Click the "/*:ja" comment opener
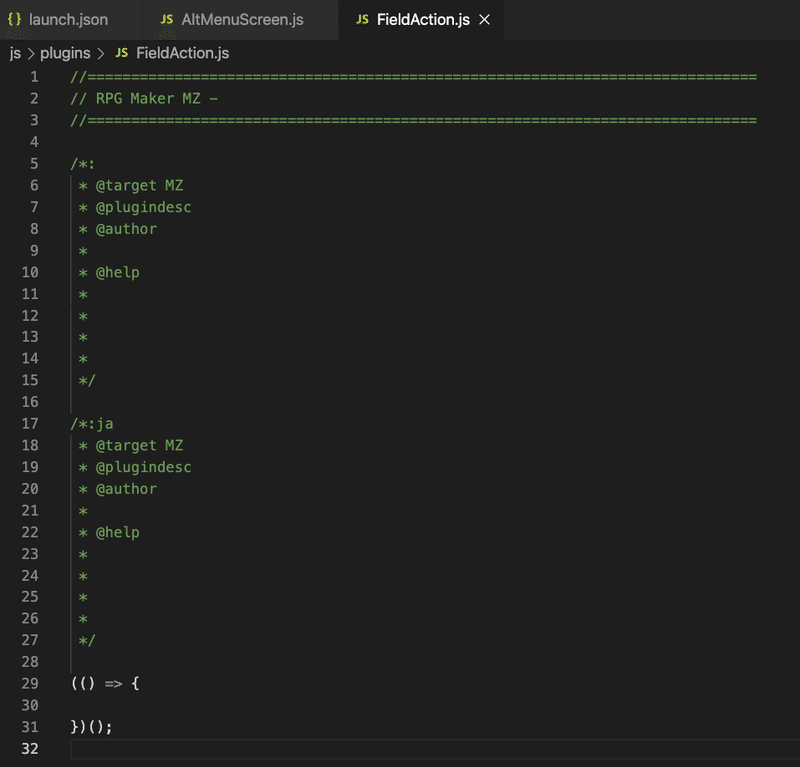800x767 pixels. [x=92, y=424]
